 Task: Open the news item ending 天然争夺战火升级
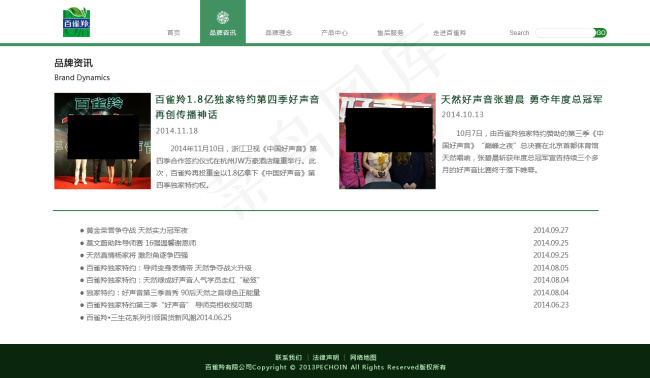[x=169, y=268]
